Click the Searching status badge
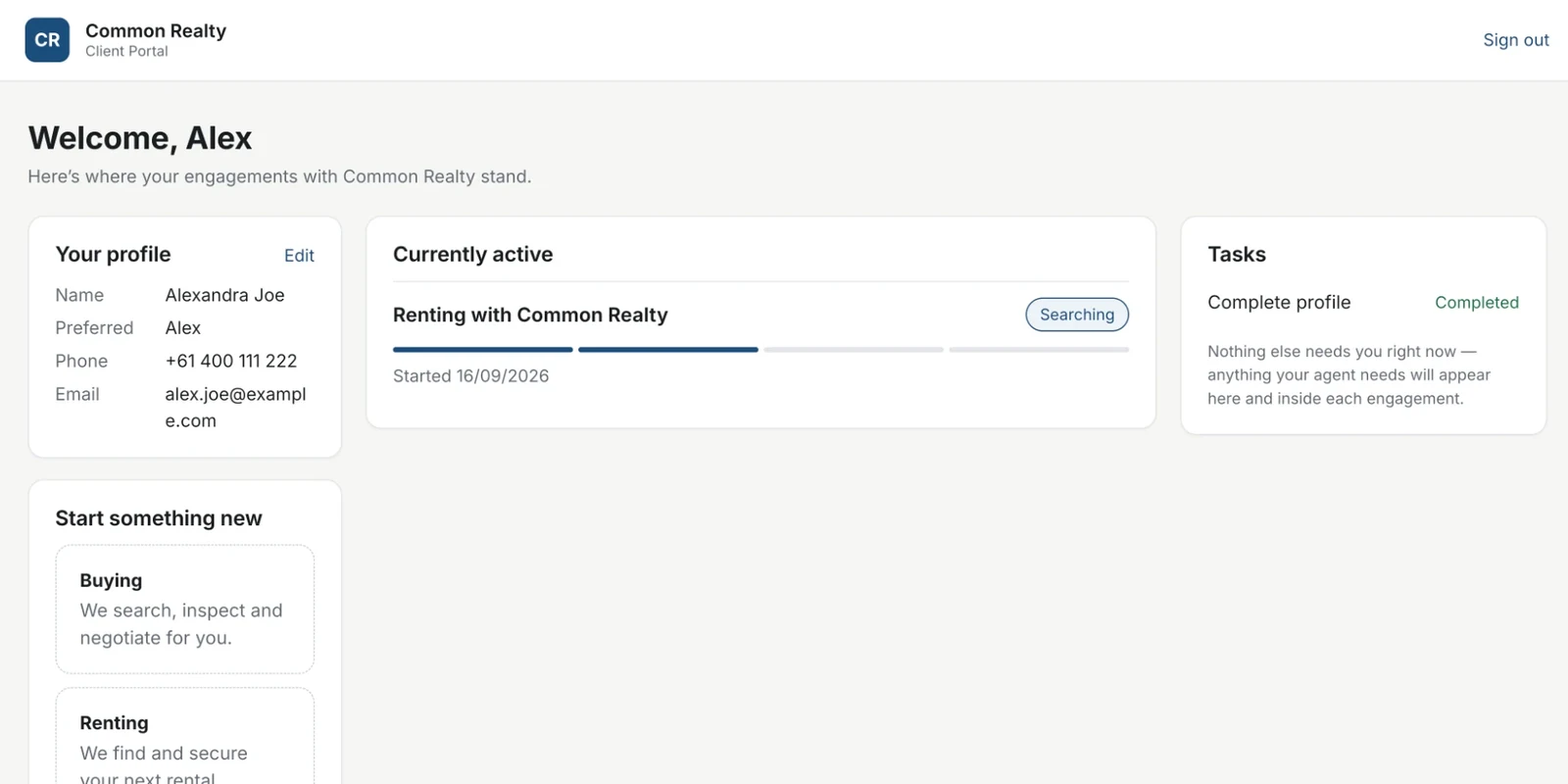 (1077, 315)
